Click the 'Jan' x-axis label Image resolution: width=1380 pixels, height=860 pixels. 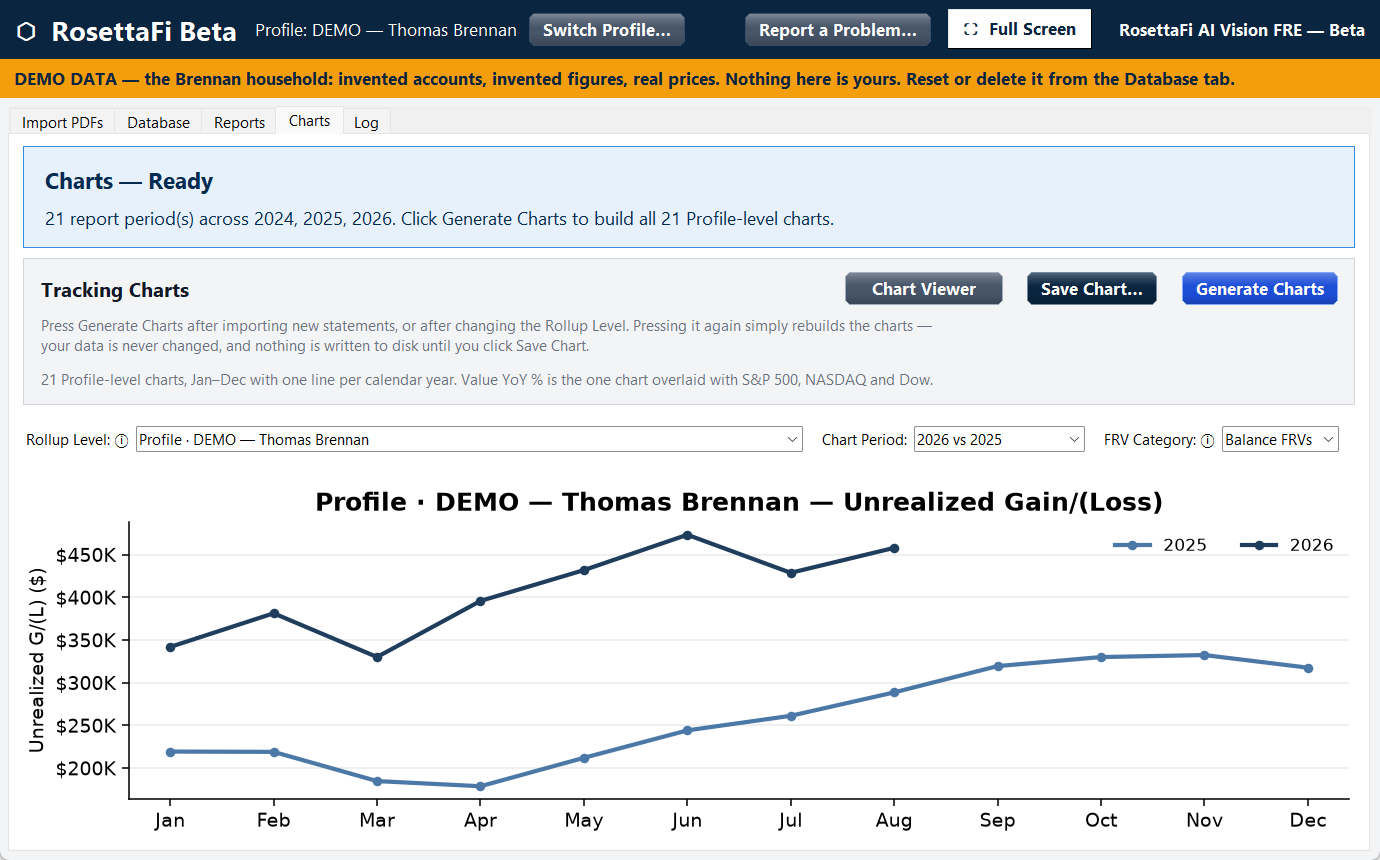[170, 821]
